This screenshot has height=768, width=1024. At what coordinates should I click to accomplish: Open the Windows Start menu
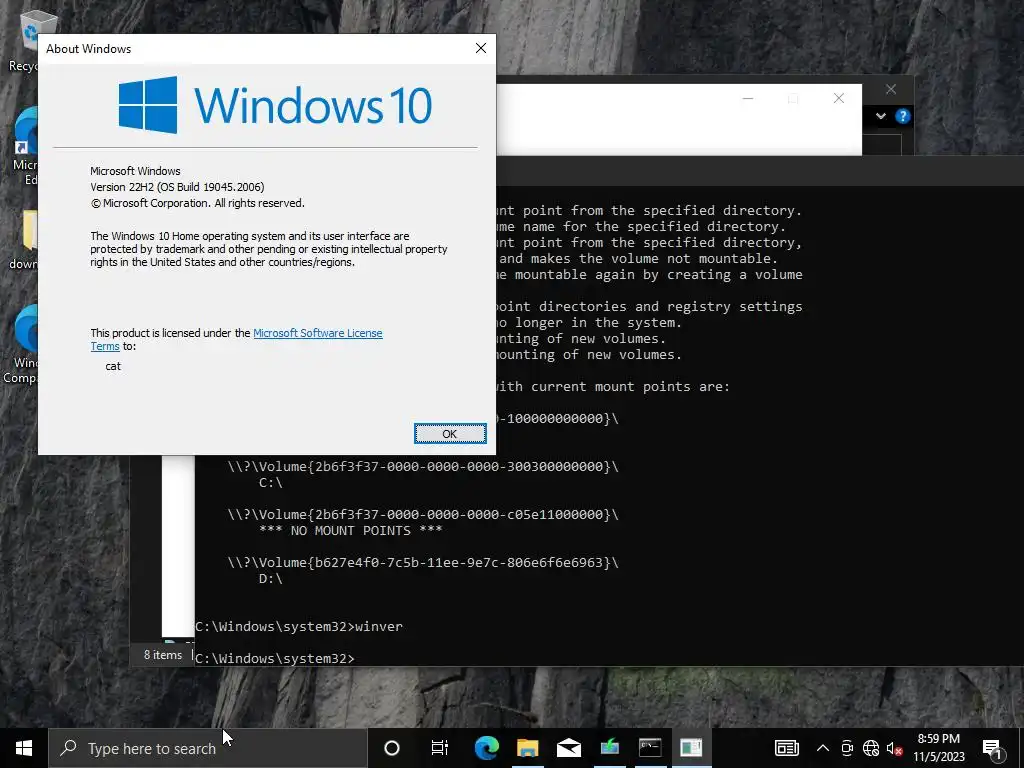[x=24, y=748]
